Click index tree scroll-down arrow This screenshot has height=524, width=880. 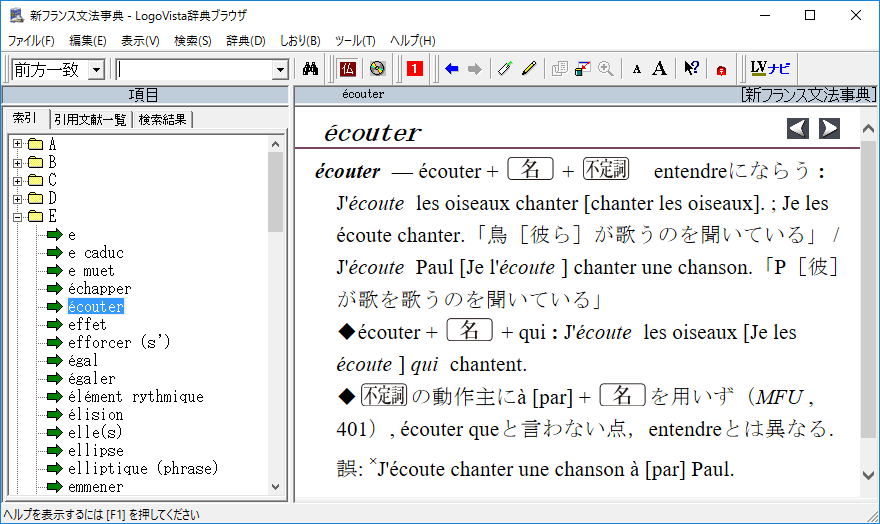[x=275, y=486]
